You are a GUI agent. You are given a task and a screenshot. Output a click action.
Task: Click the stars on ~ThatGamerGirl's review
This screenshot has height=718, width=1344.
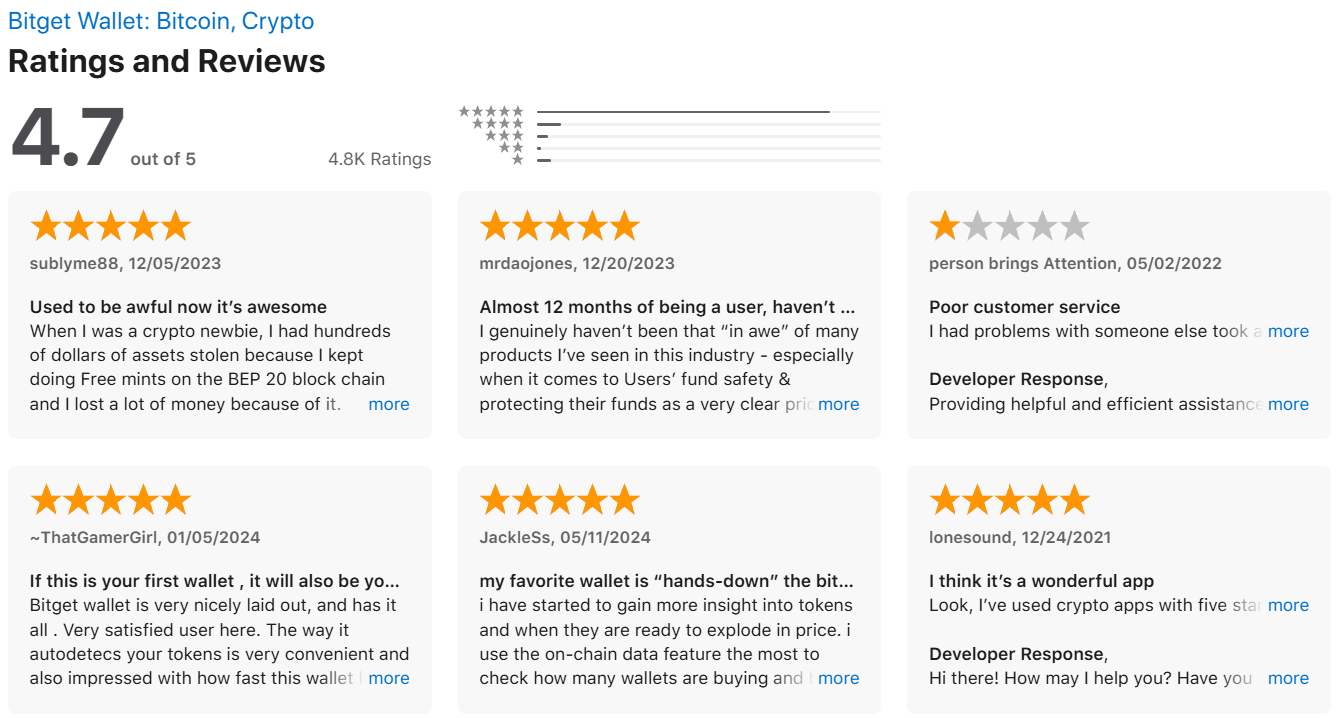[x=110, y=499]
